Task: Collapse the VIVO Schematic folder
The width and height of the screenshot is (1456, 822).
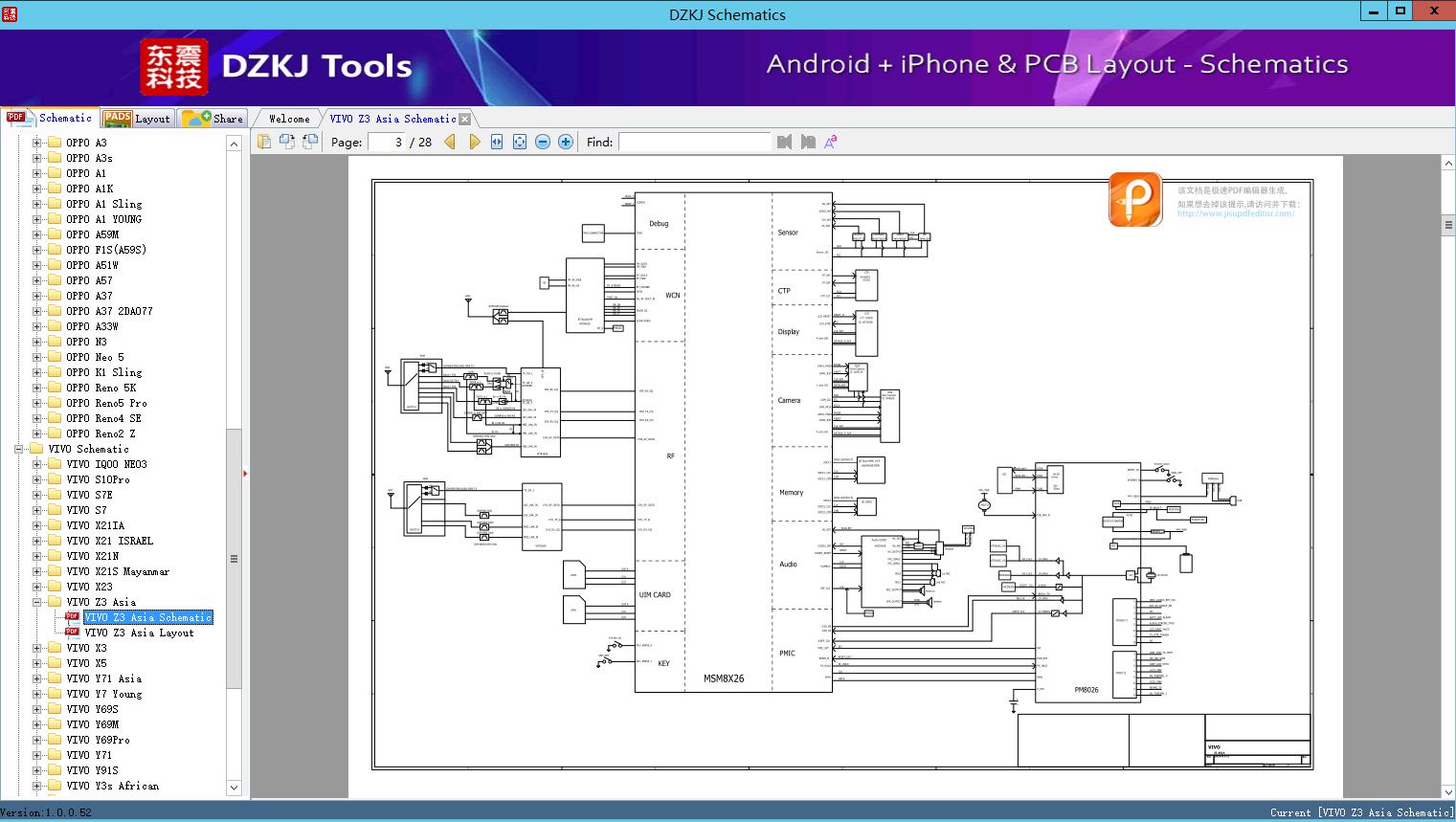Action: [18, 449]
